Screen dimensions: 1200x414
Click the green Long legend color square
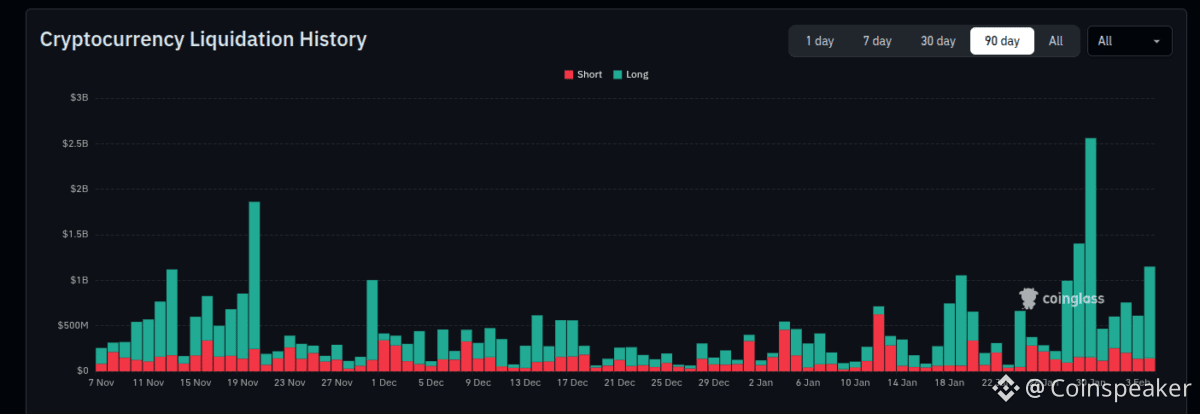(618, 75)
